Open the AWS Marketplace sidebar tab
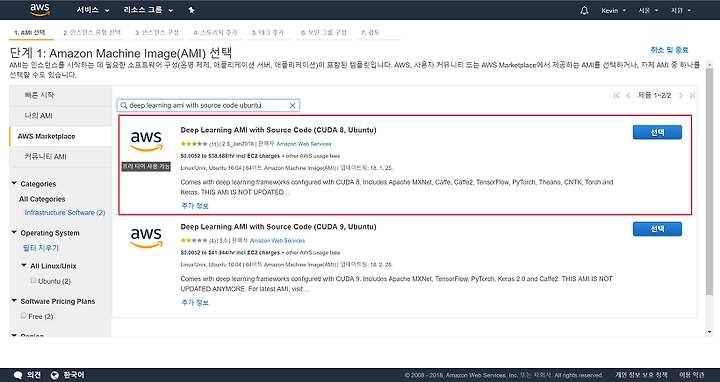720x382 pixels. tap(61, 136)
